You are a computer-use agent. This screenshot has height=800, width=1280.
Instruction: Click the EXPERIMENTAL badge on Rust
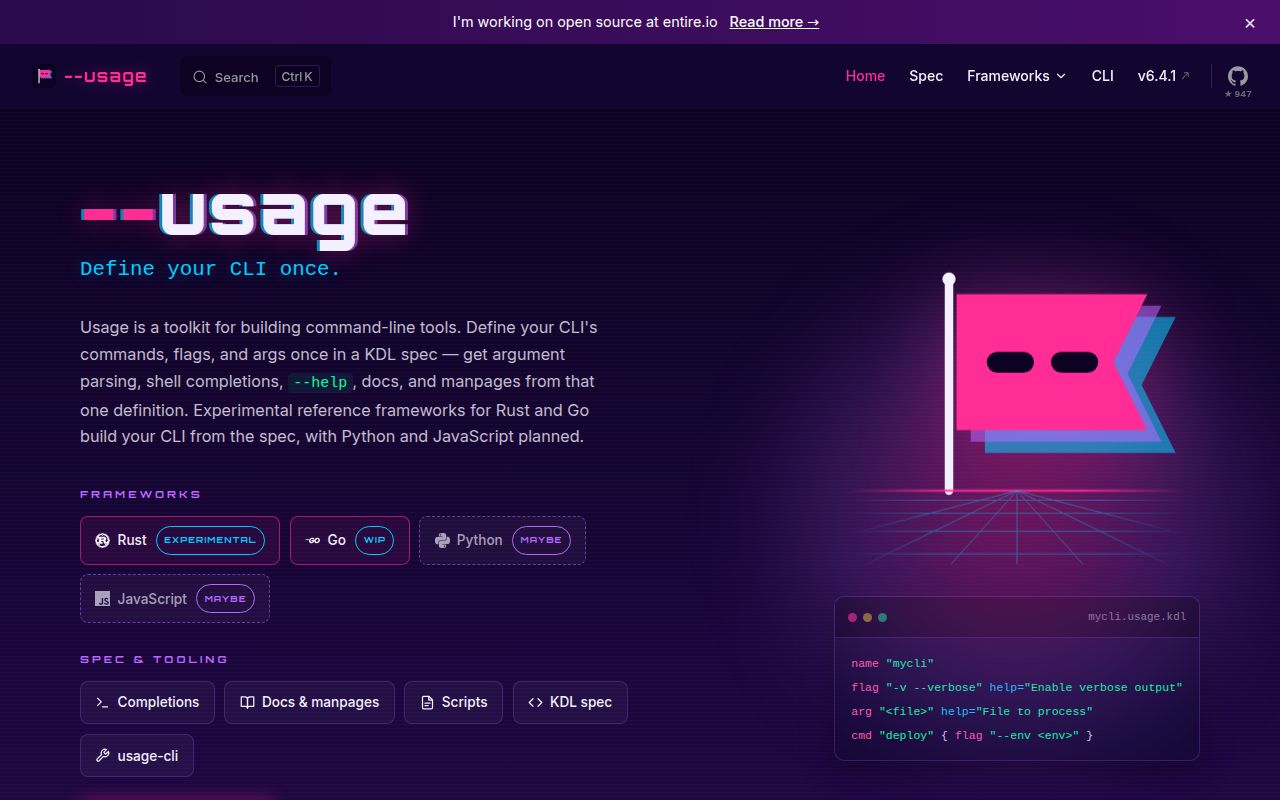tap(210, 540)
